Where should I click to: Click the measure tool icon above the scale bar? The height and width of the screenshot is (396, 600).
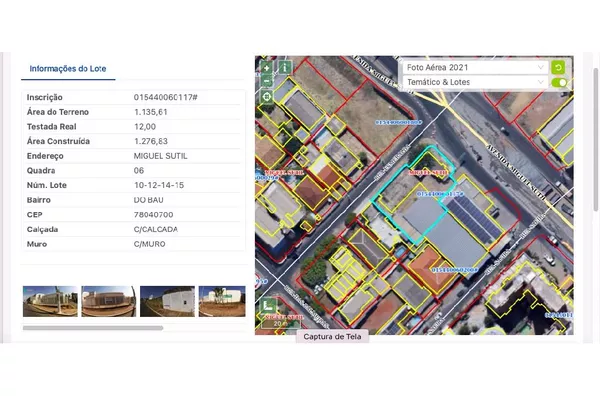point(269,305)
